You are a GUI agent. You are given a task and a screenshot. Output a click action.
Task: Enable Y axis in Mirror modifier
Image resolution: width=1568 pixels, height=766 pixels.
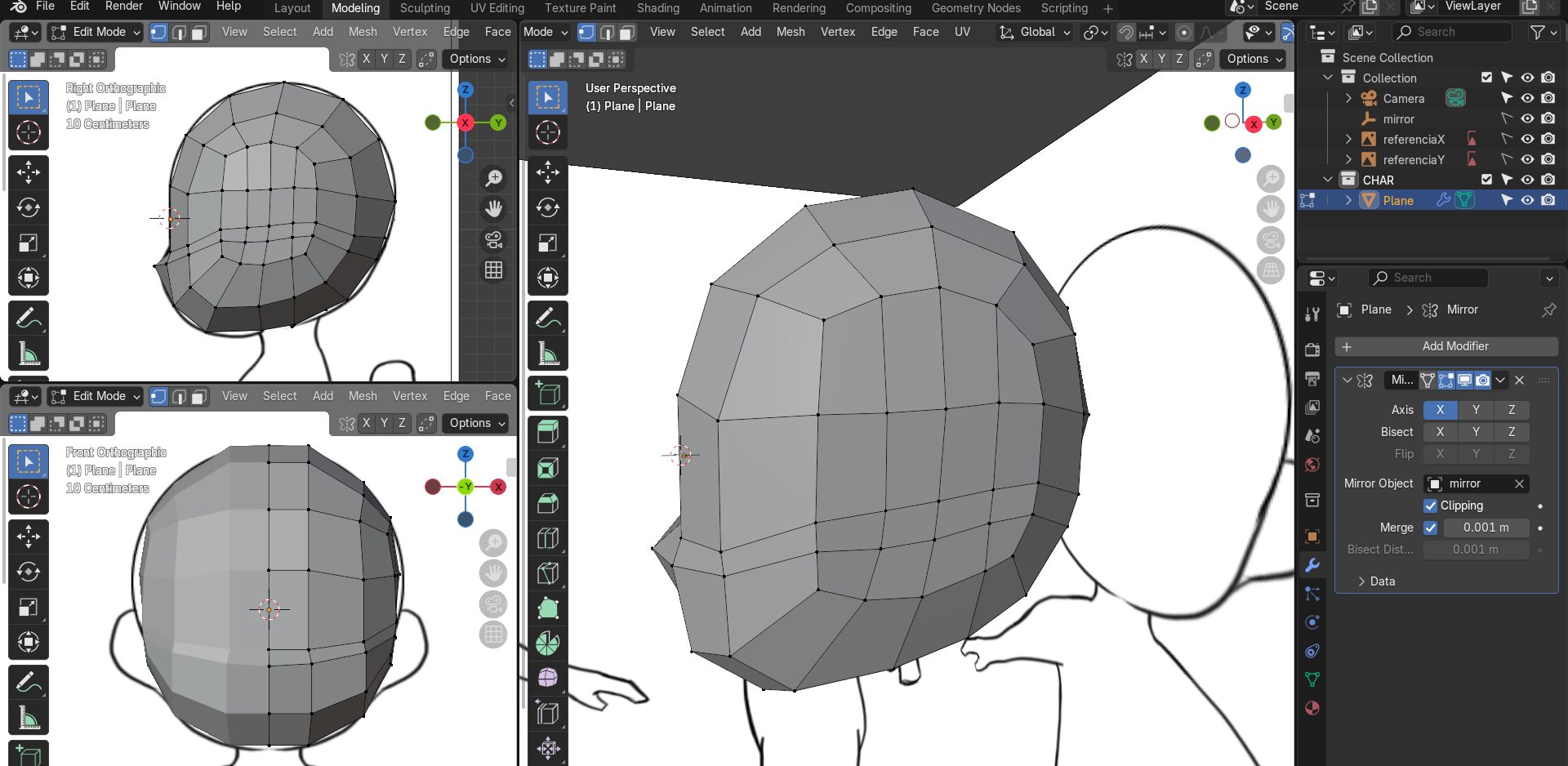coord(1475,410)
